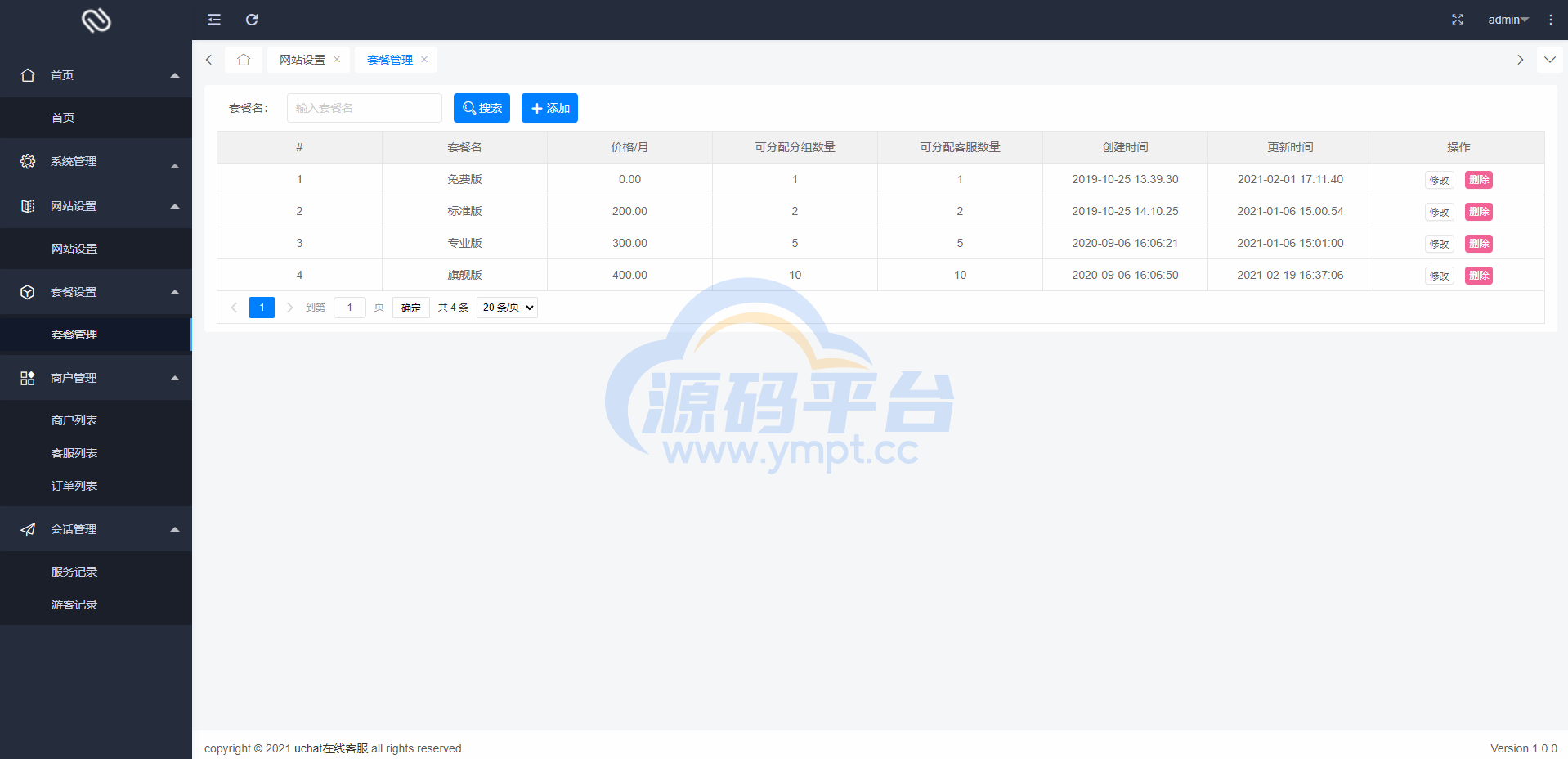Click 修改 for 旗舰版 row
Image resolution: width=1568 pixels, height=759 pixels.
click(x=1439, y=276)
